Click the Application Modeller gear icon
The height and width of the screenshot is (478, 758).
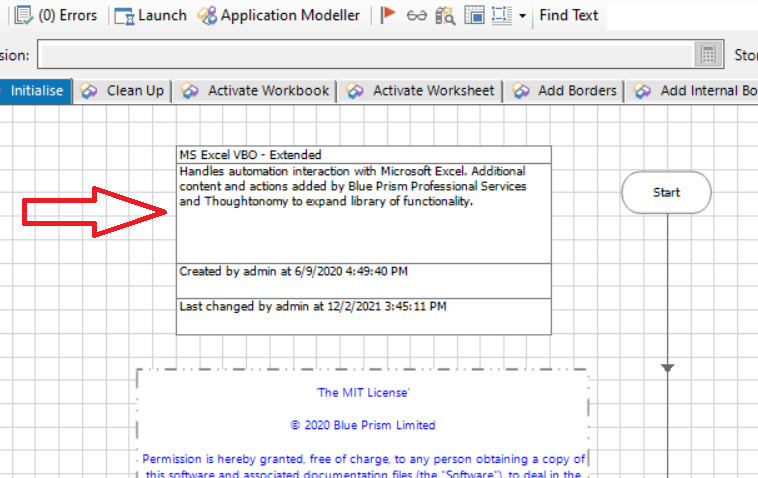207,15
